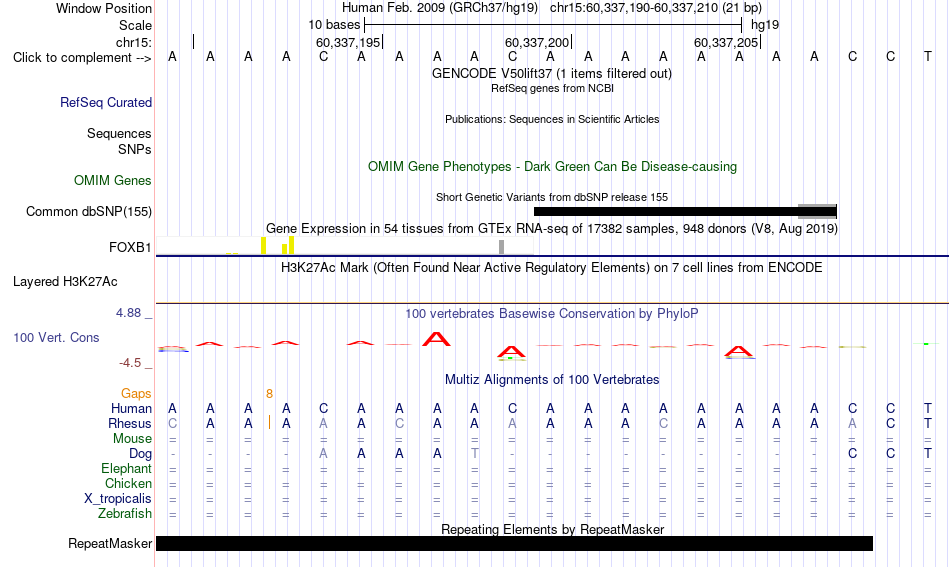Open the Layered H3K27Ac track label
Viewport: 950px width, 567px height.
tap(65, 282)
